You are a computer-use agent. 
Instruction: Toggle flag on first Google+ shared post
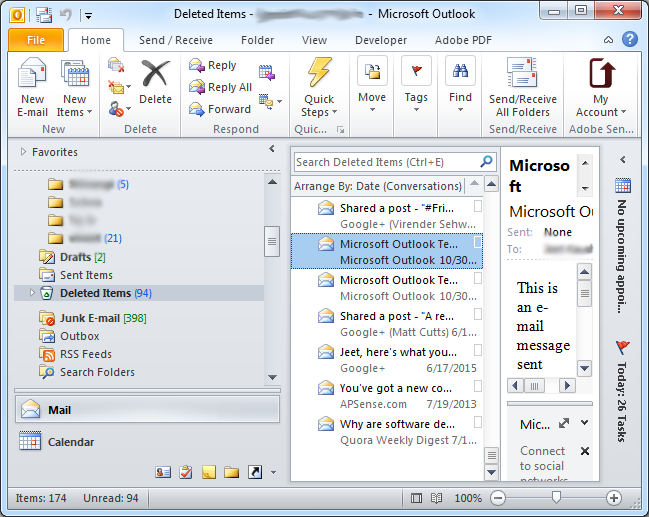coord(478,206)
